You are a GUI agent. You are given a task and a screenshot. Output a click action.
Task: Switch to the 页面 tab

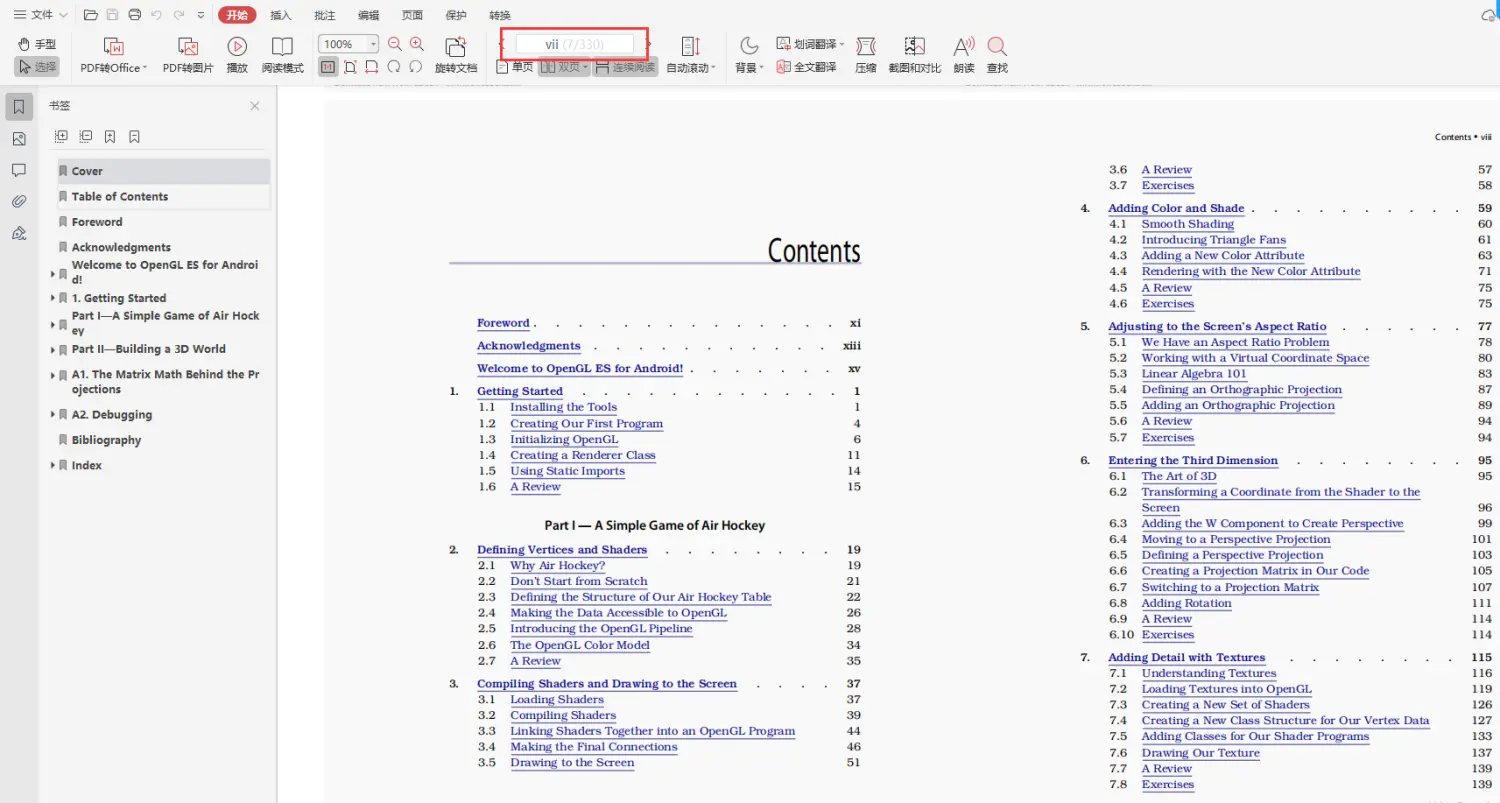412,15
